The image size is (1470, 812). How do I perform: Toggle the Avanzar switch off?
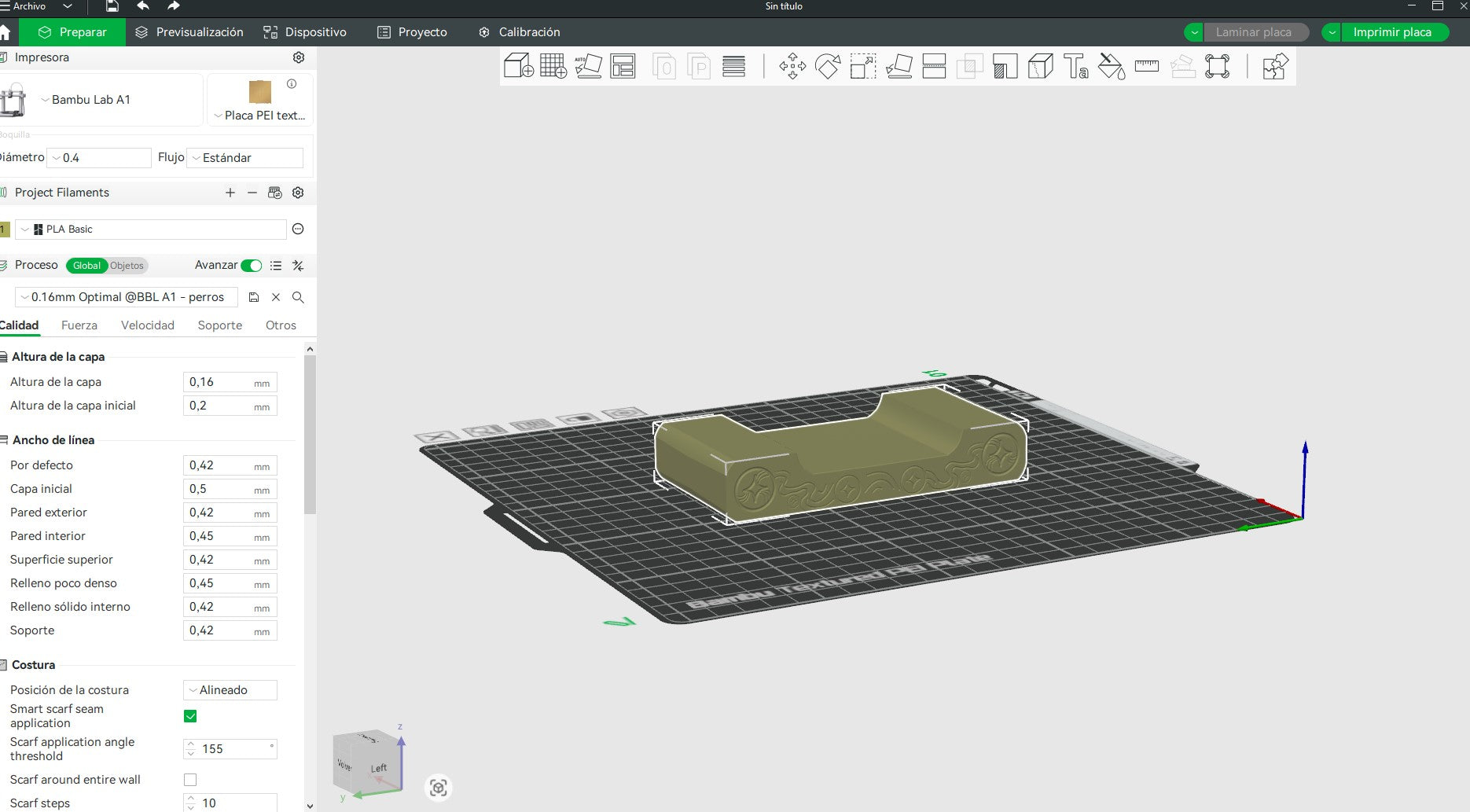252,266
